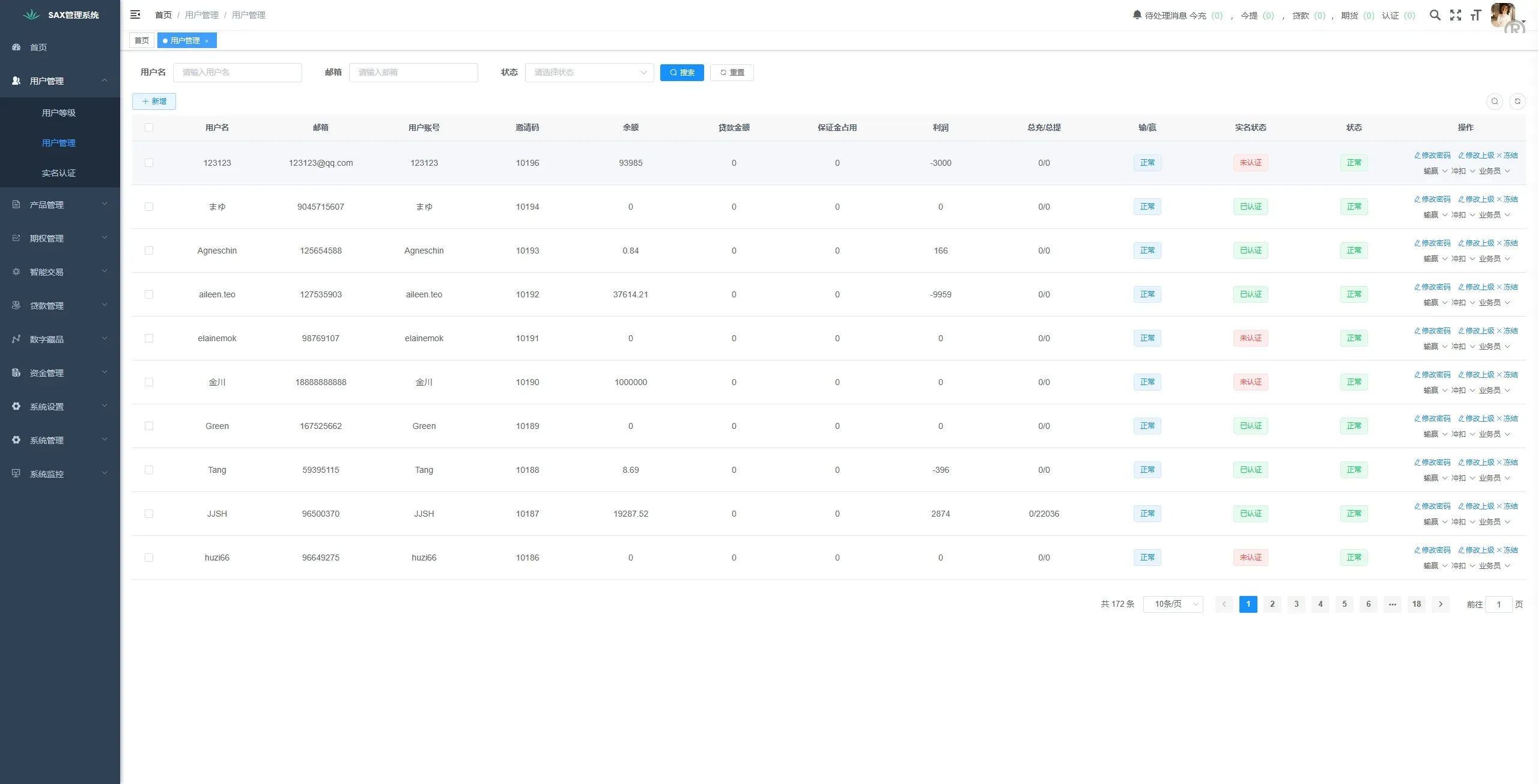The image size is (1538, 784).
Task: Click the 数字藏品 sidebar icon
Action: click(x=16, y=338)
